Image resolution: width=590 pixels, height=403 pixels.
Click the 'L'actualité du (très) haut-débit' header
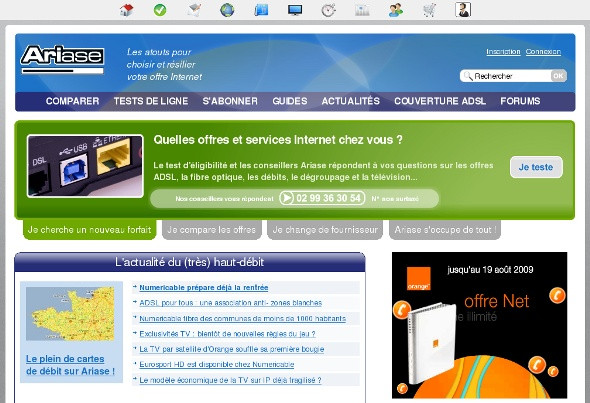point(190,262)
